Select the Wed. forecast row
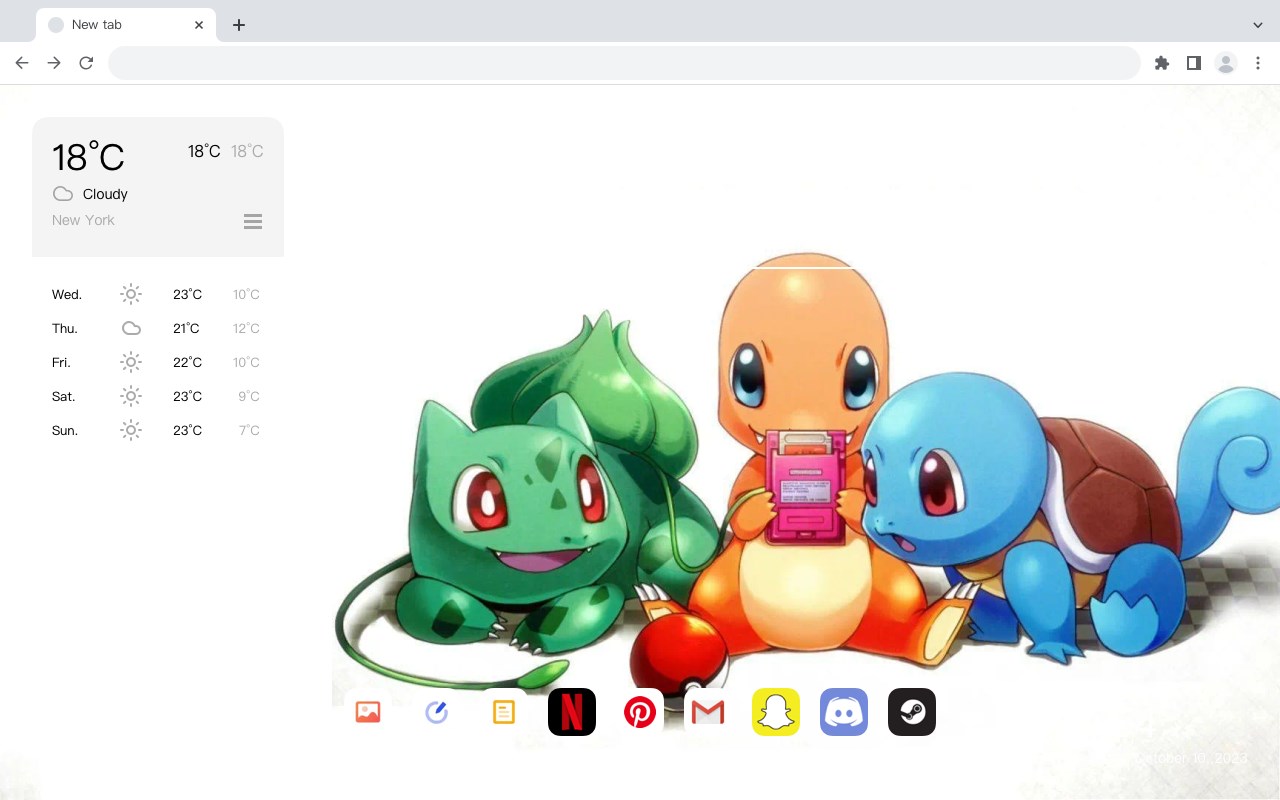 156,294
